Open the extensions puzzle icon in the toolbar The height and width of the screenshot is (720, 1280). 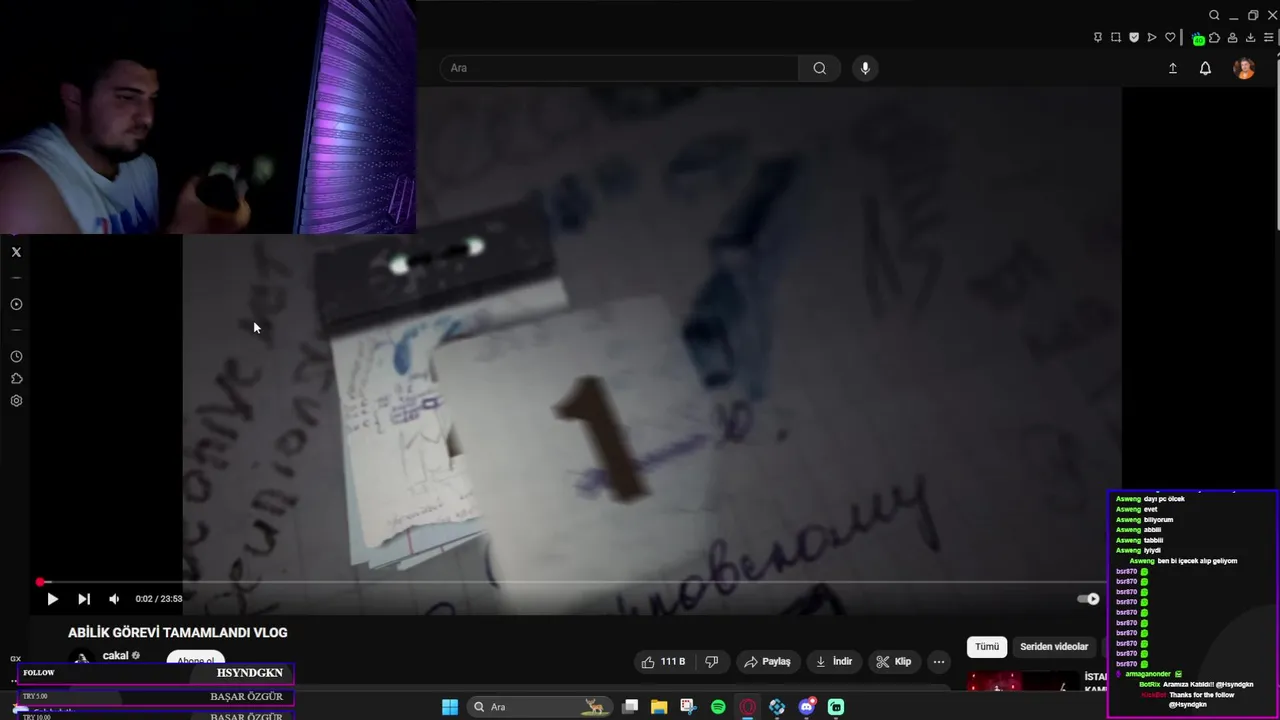[x=1214, y=38]
